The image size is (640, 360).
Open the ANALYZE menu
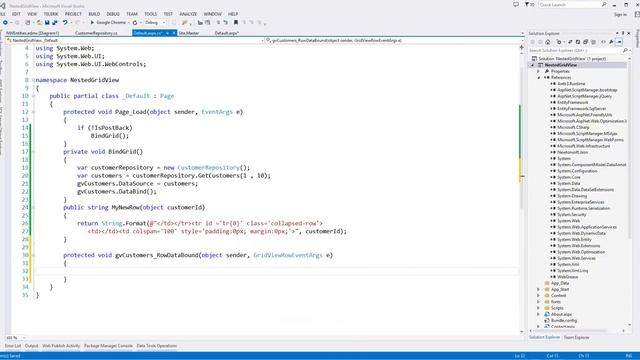point(188,14)
